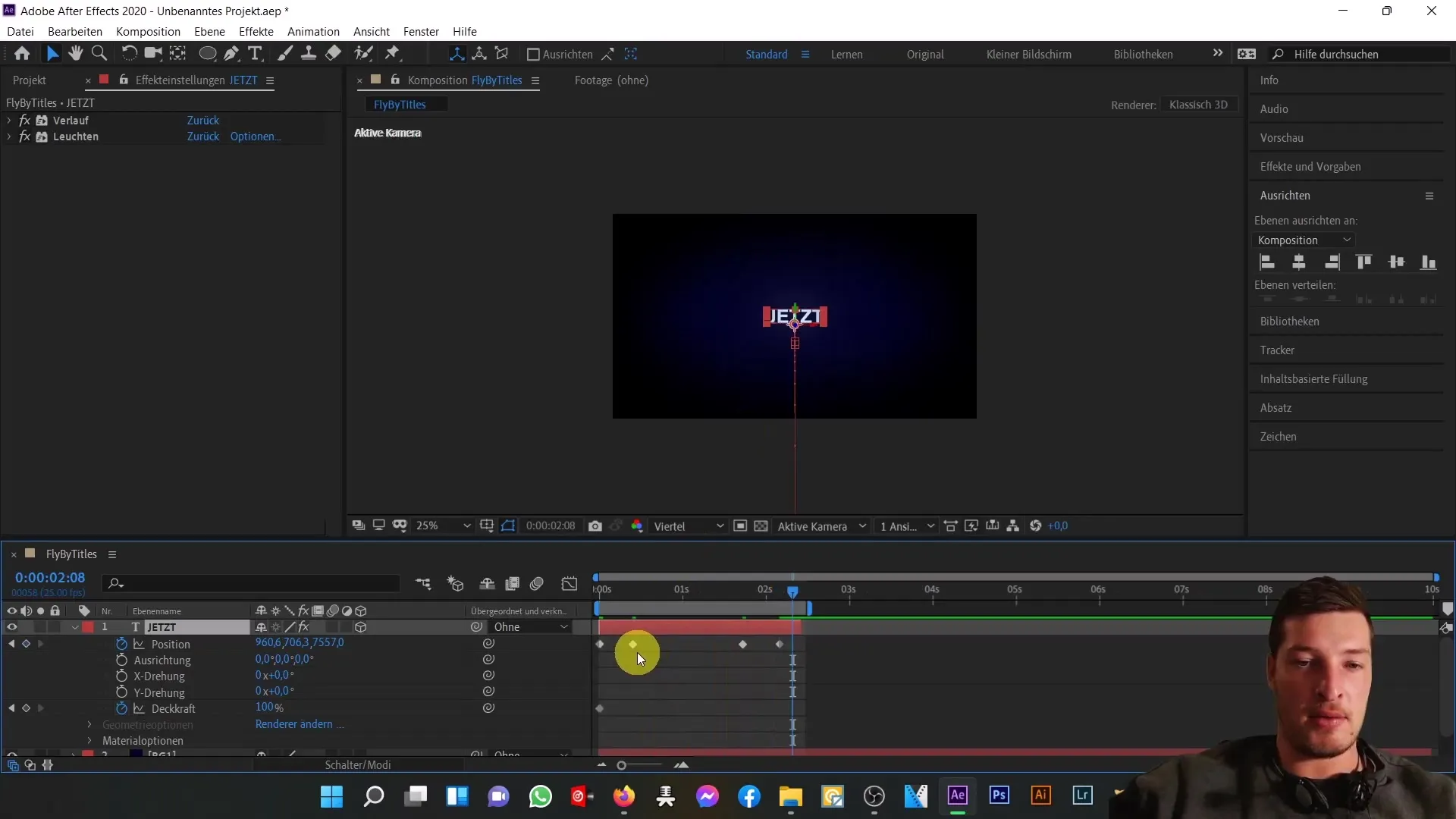Click Optionen link for Leuchten effect
Screen dimensions: 1456x819
tap(255, 136)
